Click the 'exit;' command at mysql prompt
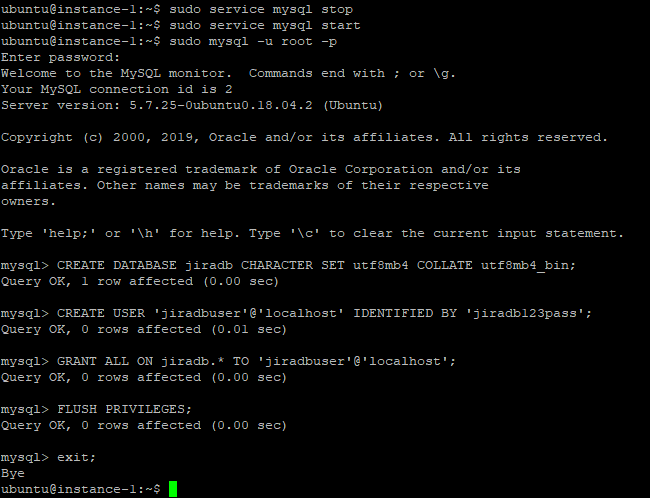Image resolution: width=650 pixels, height=498 pixels. [76, 458]
